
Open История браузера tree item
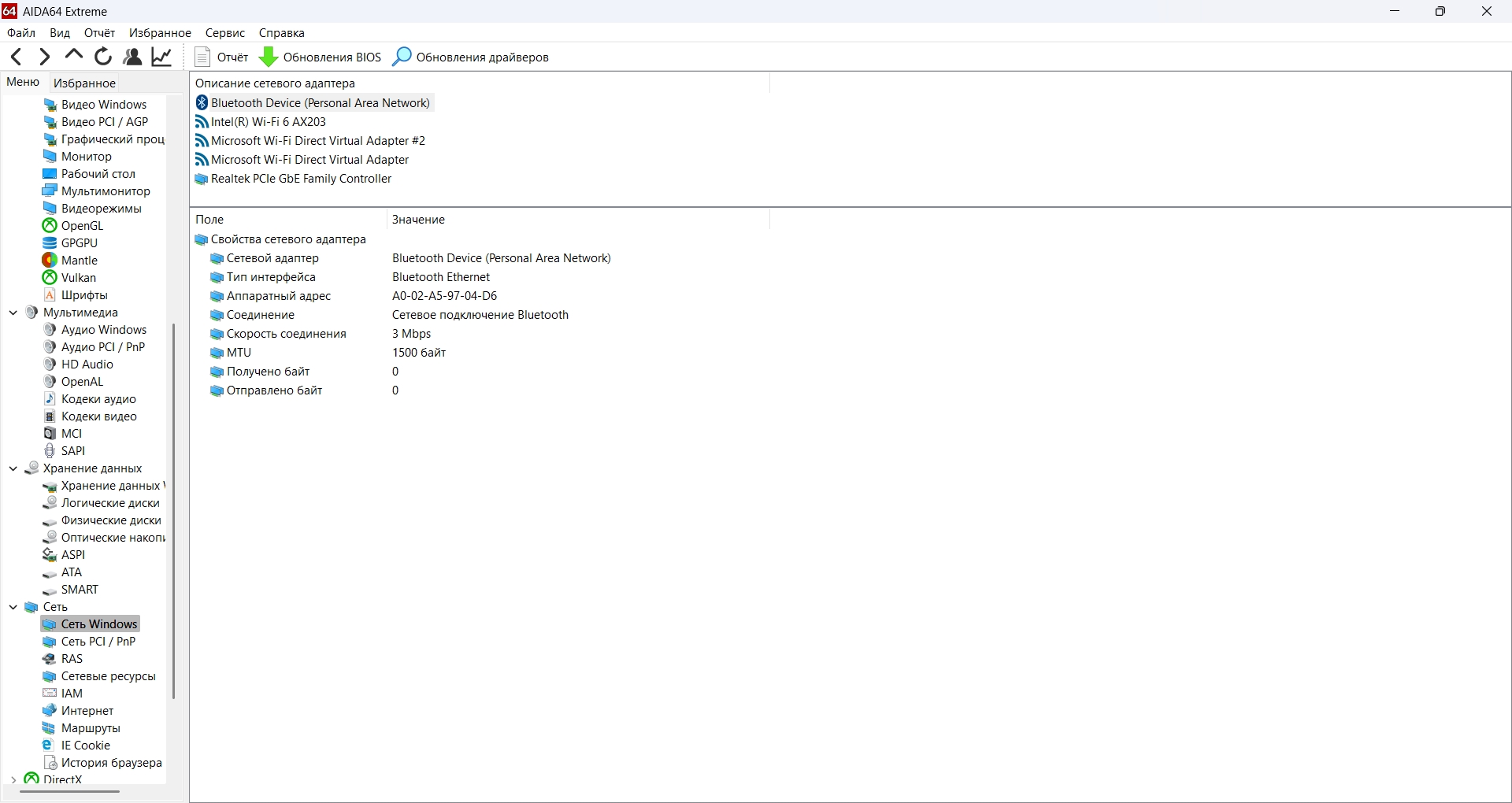(103, 763)
